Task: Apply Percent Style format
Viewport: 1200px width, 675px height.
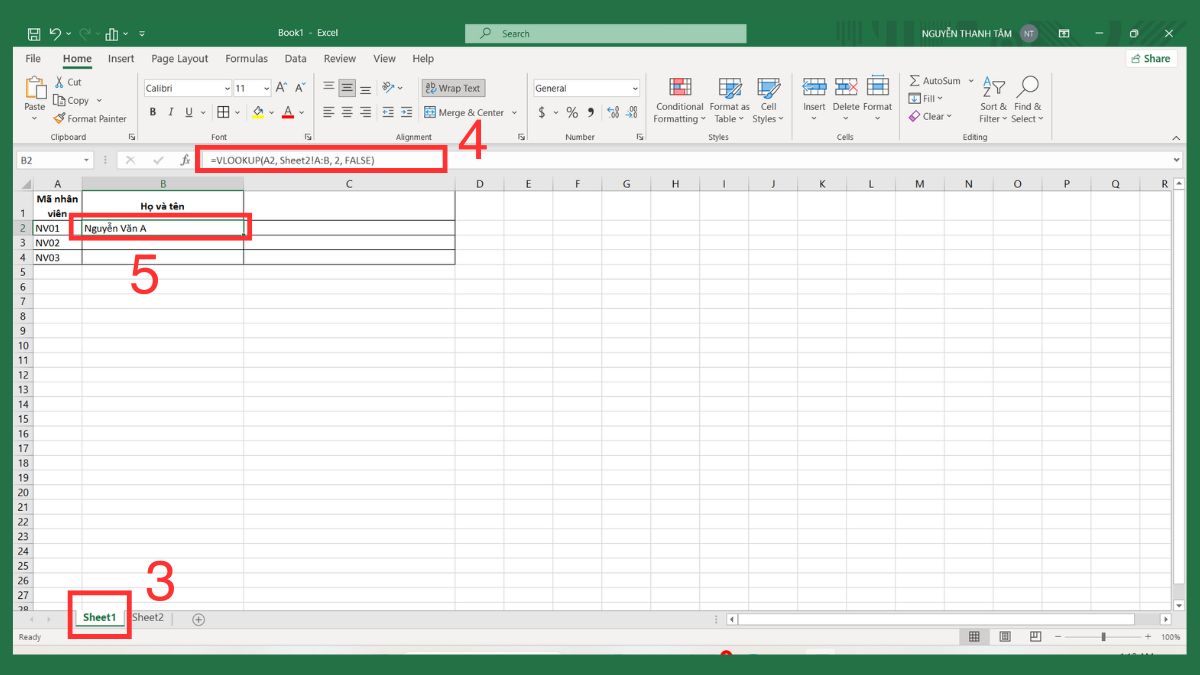Action: [x=572, y=112]
